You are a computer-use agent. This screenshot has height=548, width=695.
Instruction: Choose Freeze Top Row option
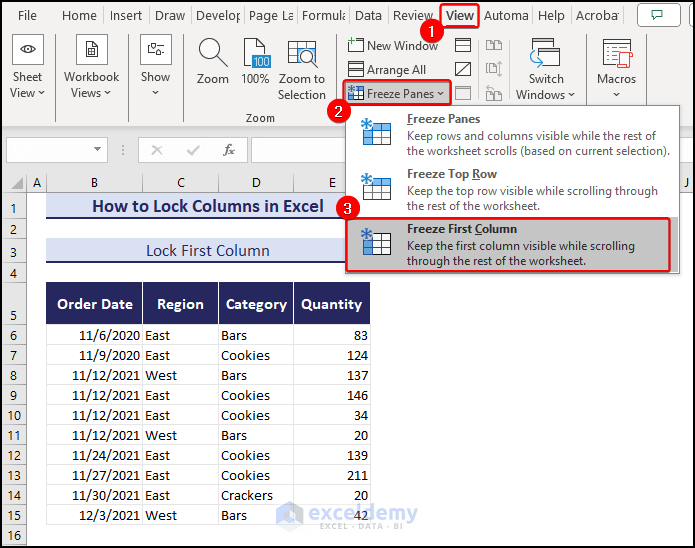point(512,189)
